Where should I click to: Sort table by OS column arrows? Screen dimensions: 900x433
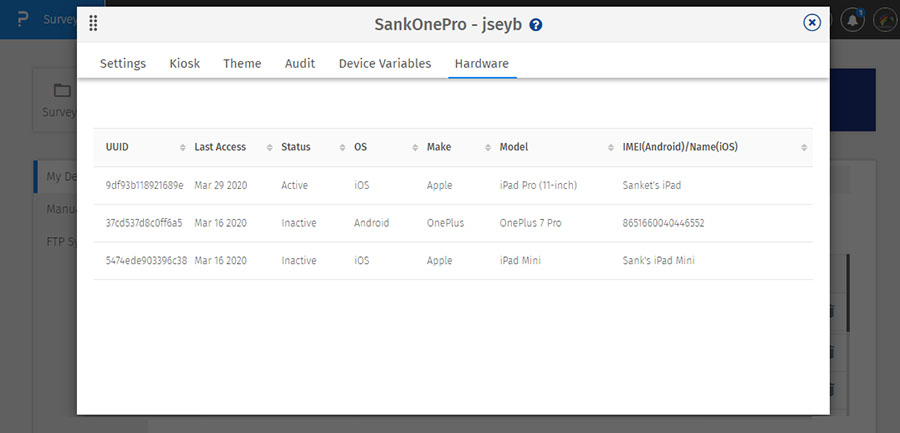click(415, 148)
